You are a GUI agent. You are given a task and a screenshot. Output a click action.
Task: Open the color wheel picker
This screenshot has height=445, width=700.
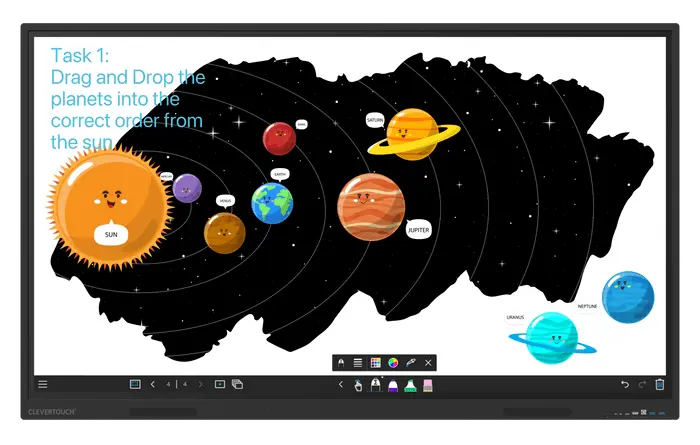coord(393,363)
